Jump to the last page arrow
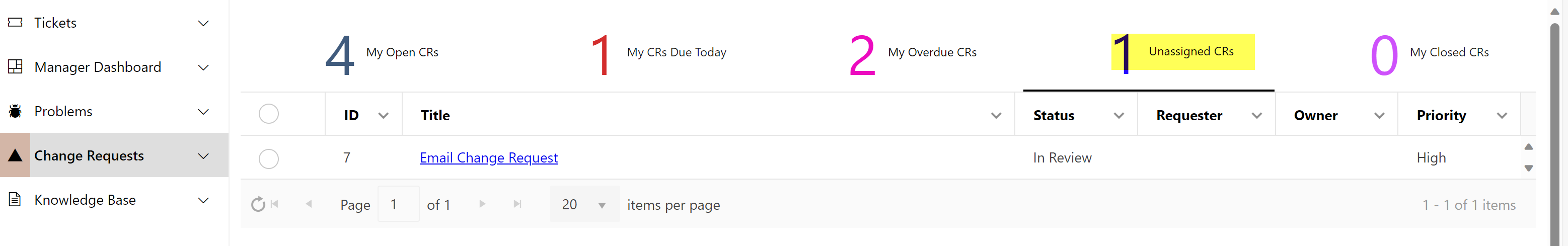This screenshot has width=1568, height=246. 517,205
